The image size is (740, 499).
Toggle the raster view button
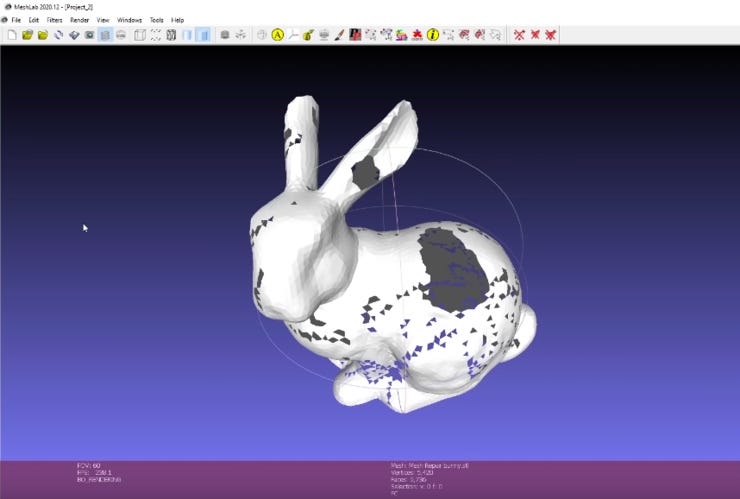pos(121,34)
